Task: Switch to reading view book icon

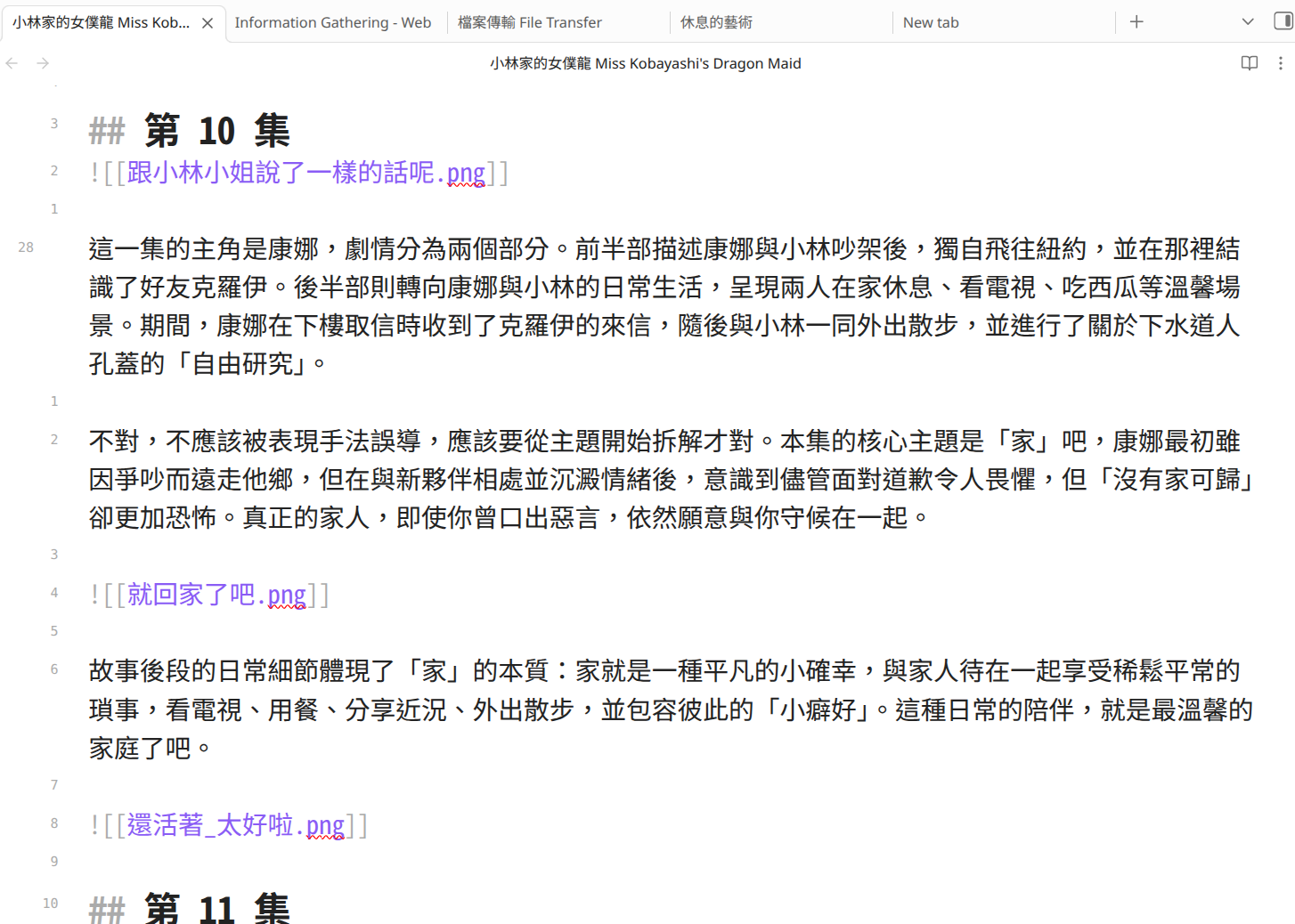Action: click(x=1250, y=63)
